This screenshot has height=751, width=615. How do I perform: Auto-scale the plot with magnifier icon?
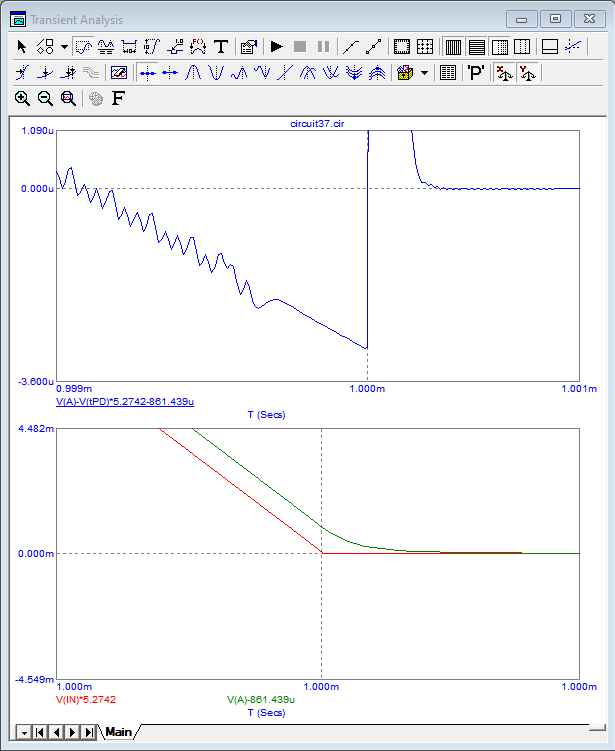tap(68, 99)
